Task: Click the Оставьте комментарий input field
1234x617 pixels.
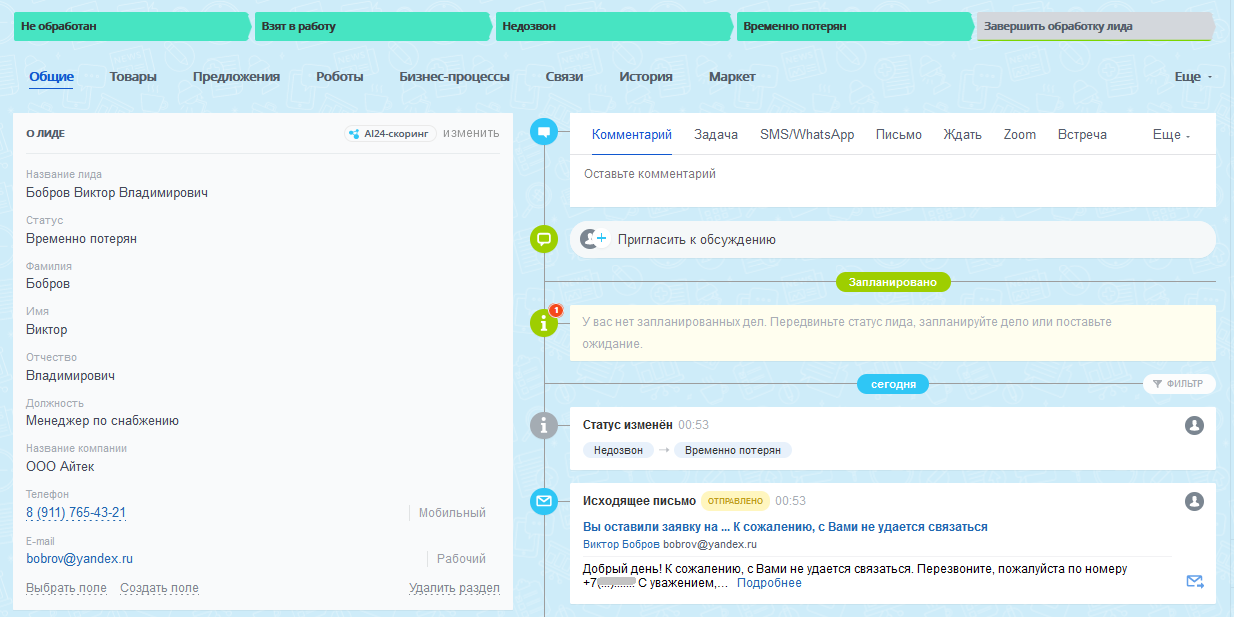Action: pos(890,175)
